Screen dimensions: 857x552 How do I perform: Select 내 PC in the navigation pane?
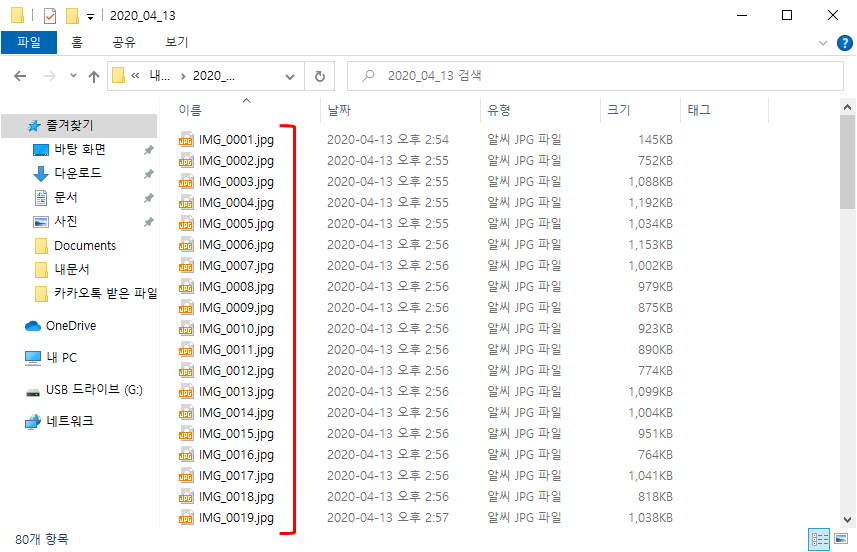(x=61, y=357)
